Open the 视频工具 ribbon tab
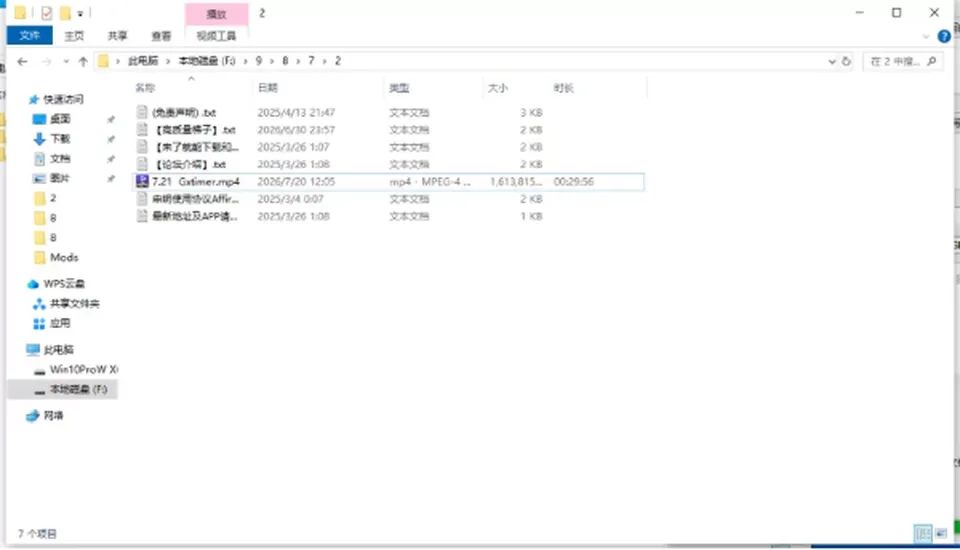This screenshot has height=550, width=960. [216, 36]
